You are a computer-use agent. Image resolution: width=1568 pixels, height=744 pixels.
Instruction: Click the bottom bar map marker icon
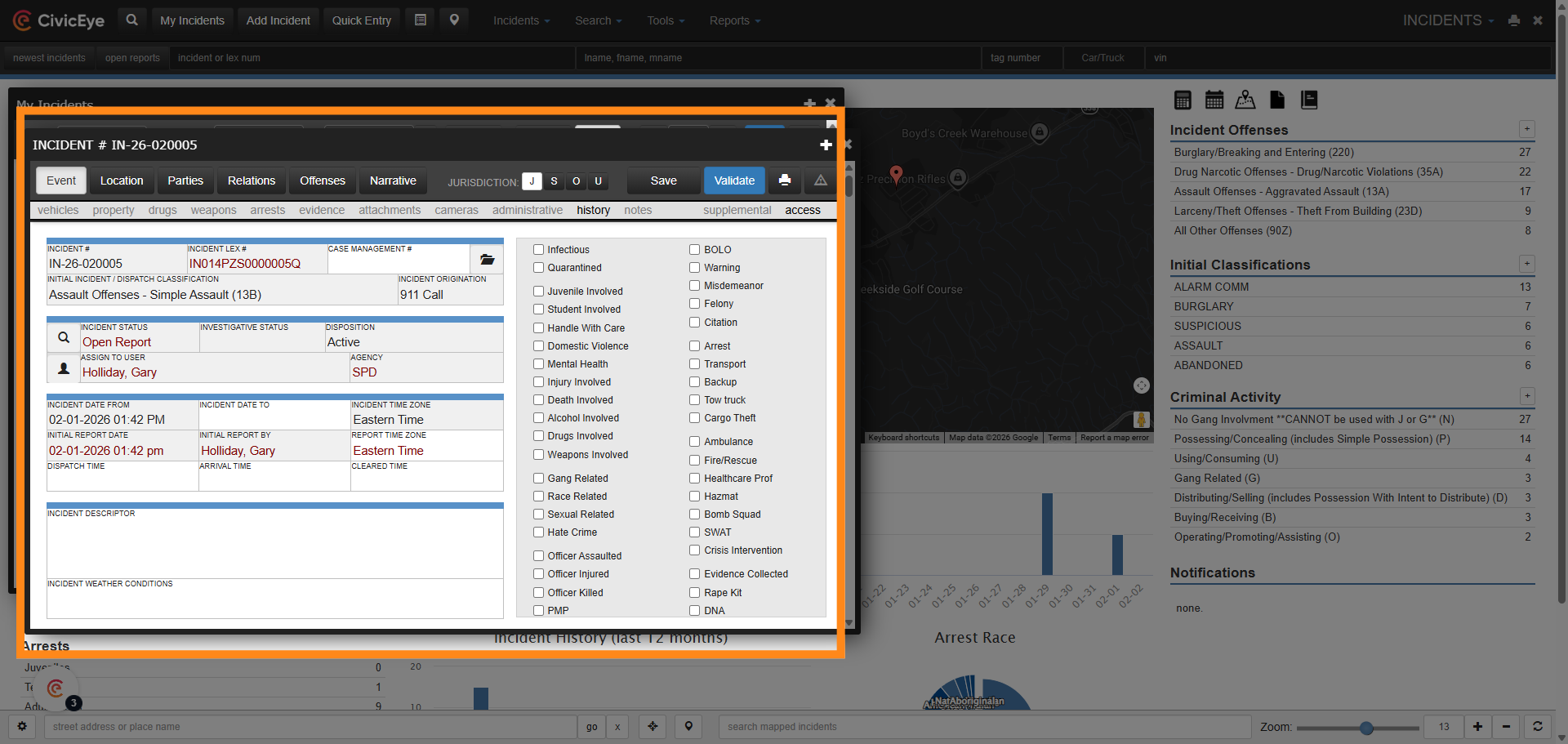coord(688,727)
